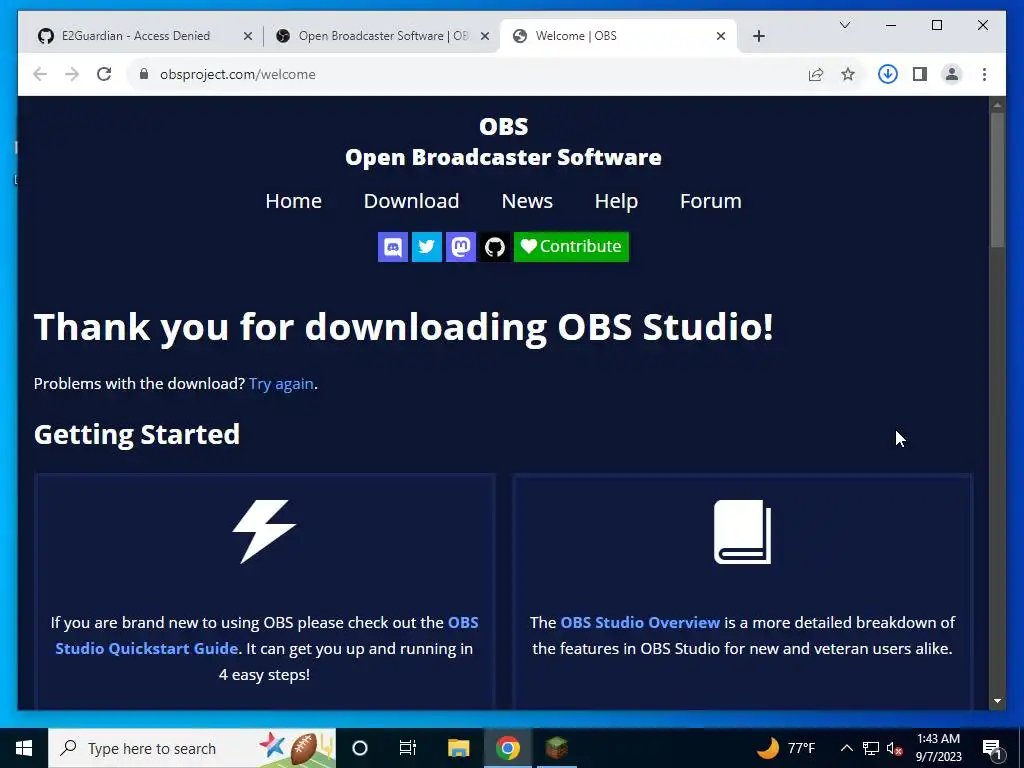Screen dimensions: 1024x768
Task: Go forward to next page
Action: pyautogui.click(x=72, y=74)
